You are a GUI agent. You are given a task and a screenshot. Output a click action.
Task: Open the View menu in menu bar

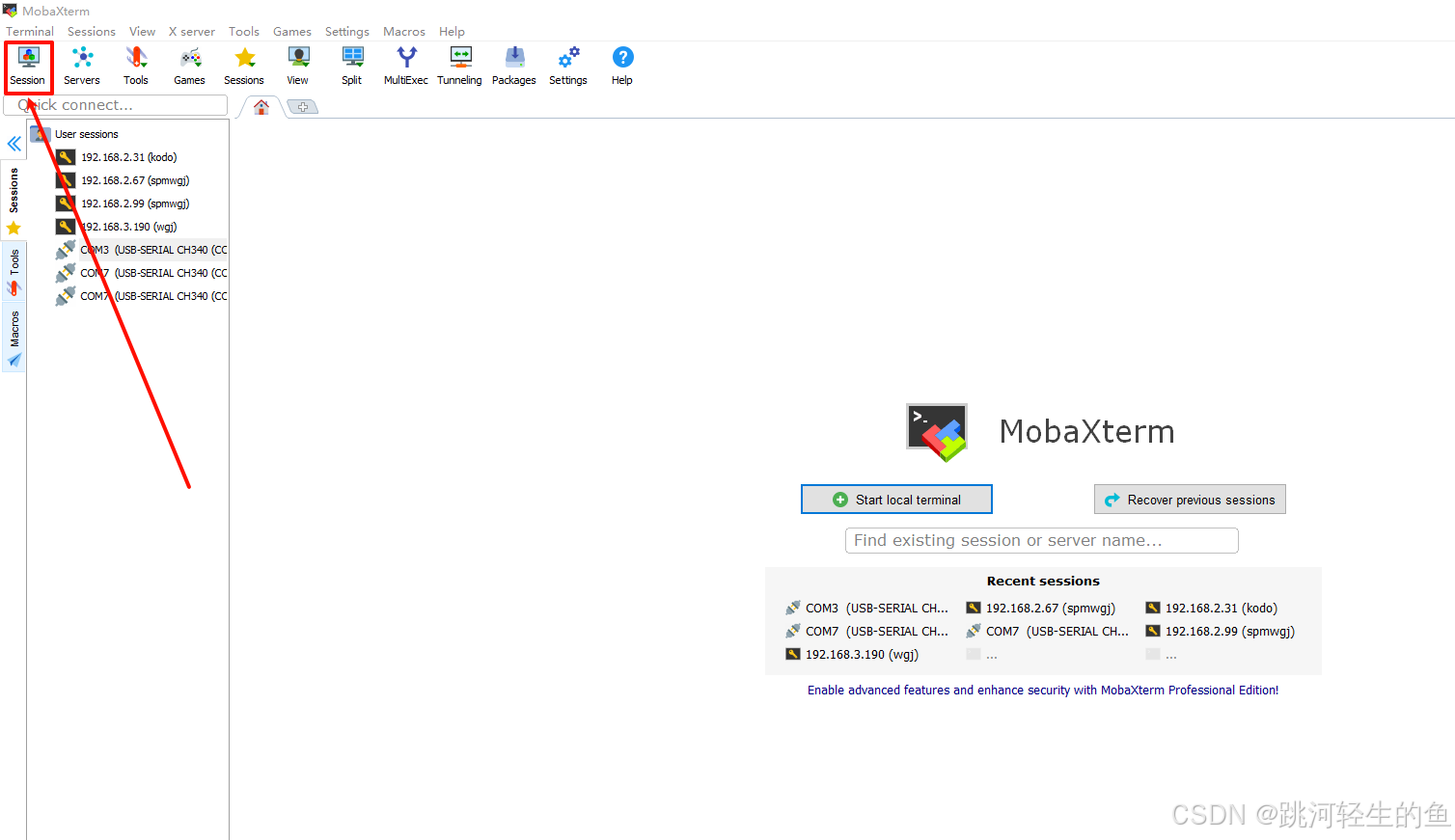[x=143, y=31]
